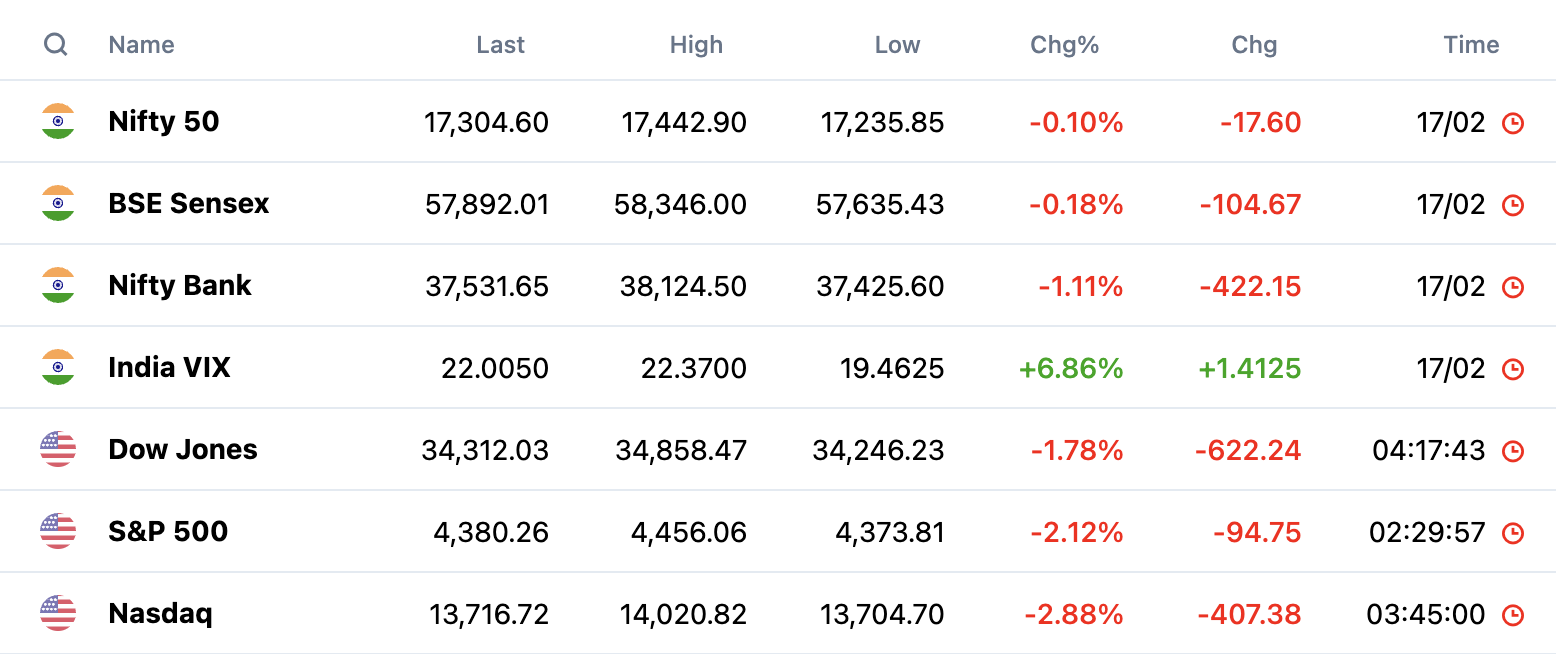Image resolution: width=1562 pixels, height=654 pixels.
Task: Click the S&P 500 row's -2.12% change
Action: (x=1076, y=532)
